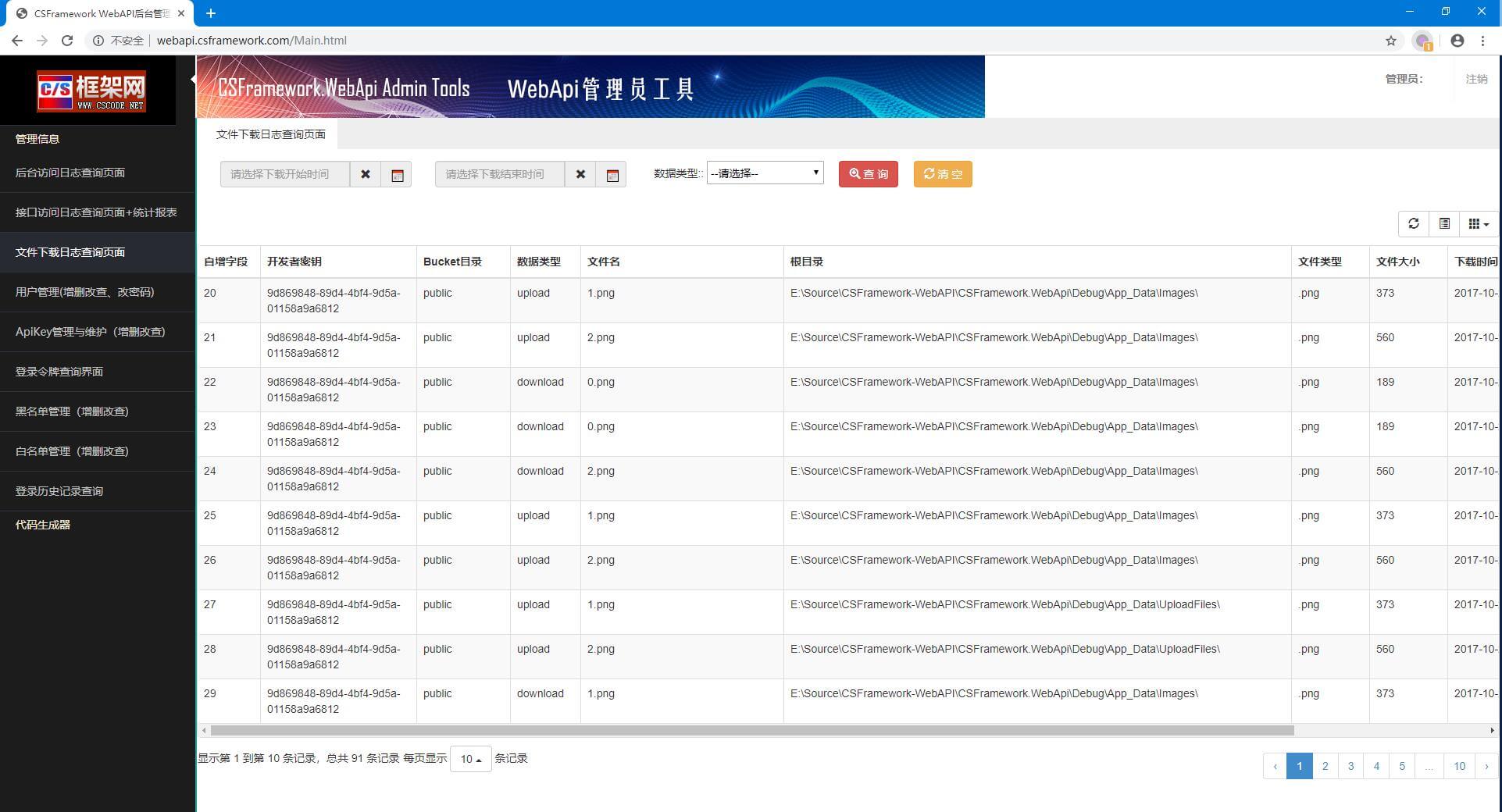Go to page 3 in pagination
The height and width of the screenshot is (812, 1502).
(x=1350, y=766)
